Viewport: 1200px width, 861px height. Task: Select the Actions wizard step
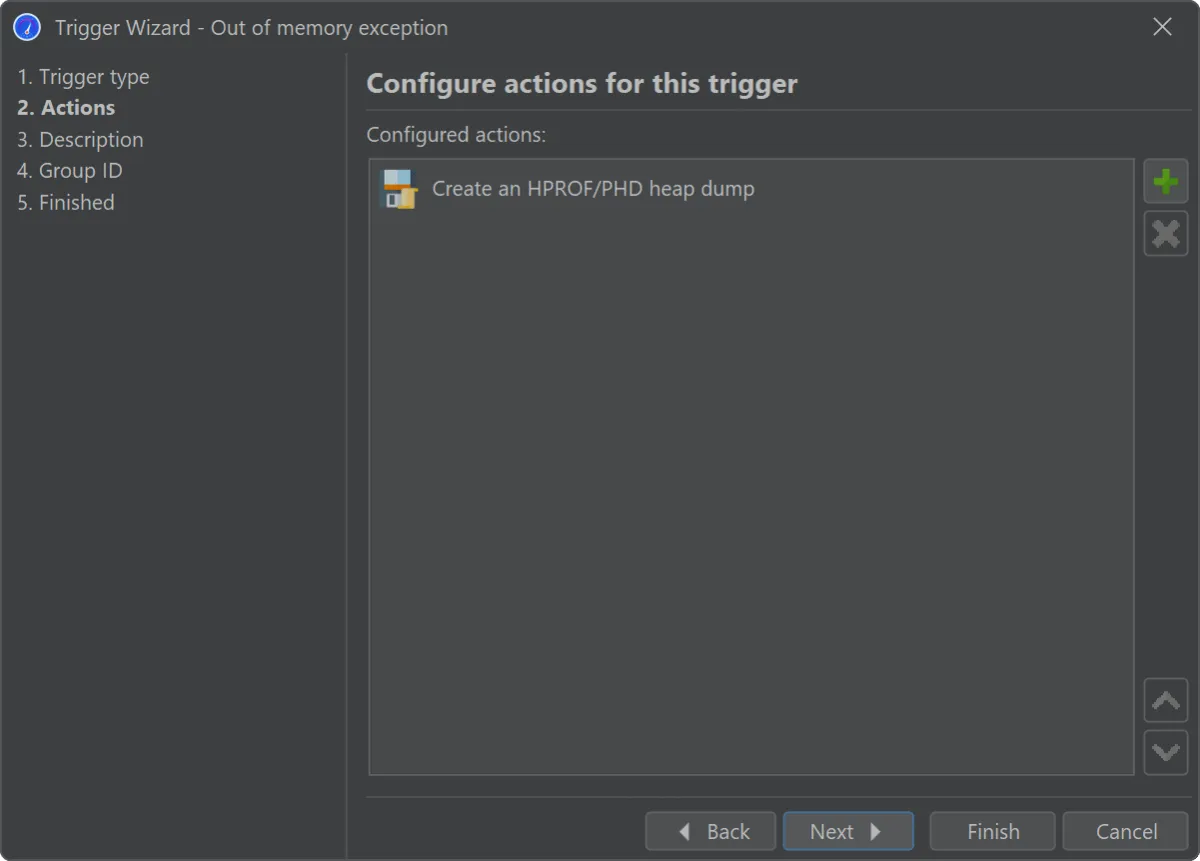coord(66,108)
